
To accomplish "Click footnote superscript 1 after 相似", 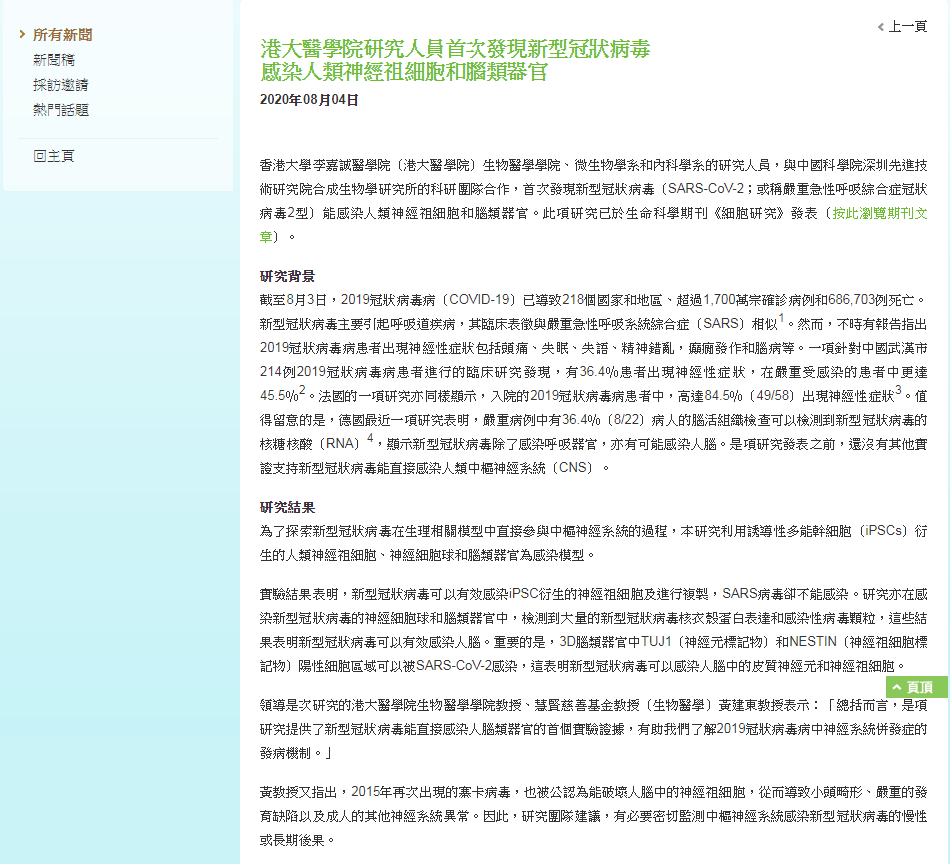I will click(782, 318).
